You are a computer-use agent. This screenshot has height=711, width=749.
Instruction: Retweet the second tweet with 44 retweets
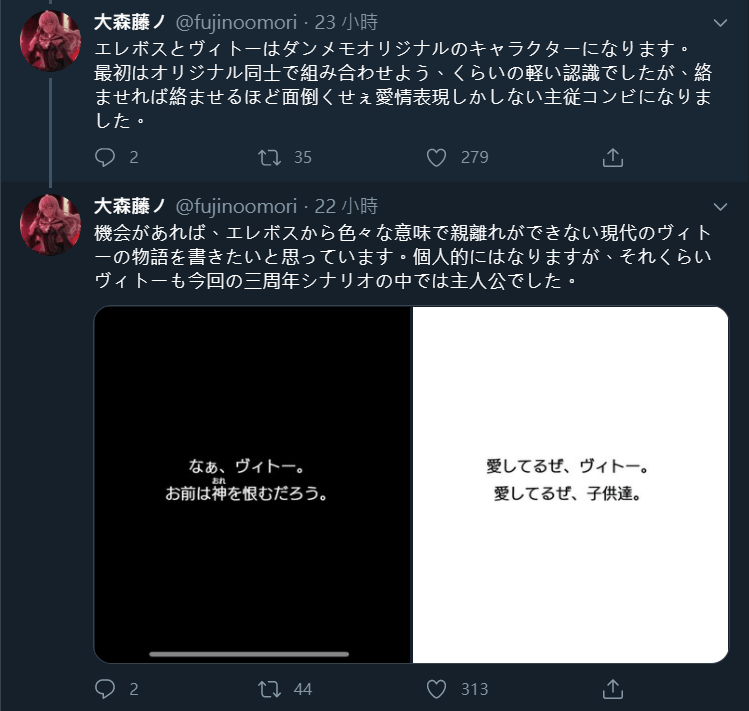click(269, 689)
